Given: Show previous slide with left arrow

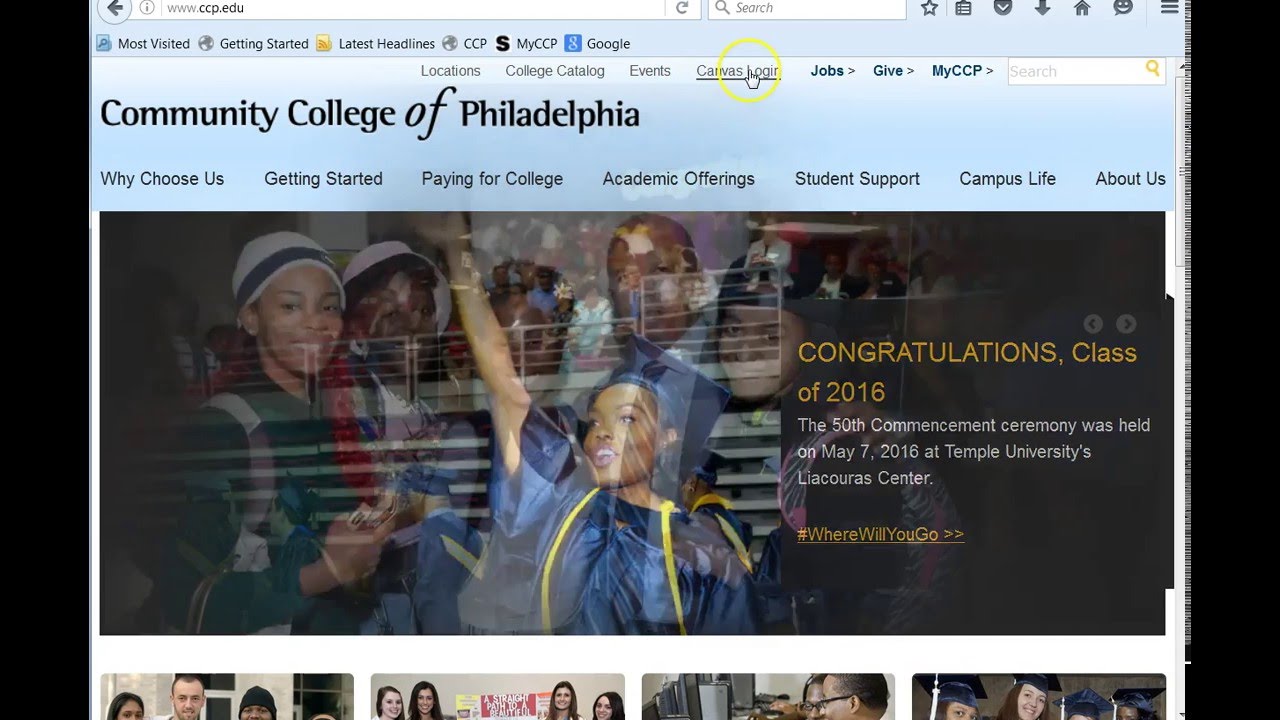Looking at the screenshot, I should (1093, 324).
